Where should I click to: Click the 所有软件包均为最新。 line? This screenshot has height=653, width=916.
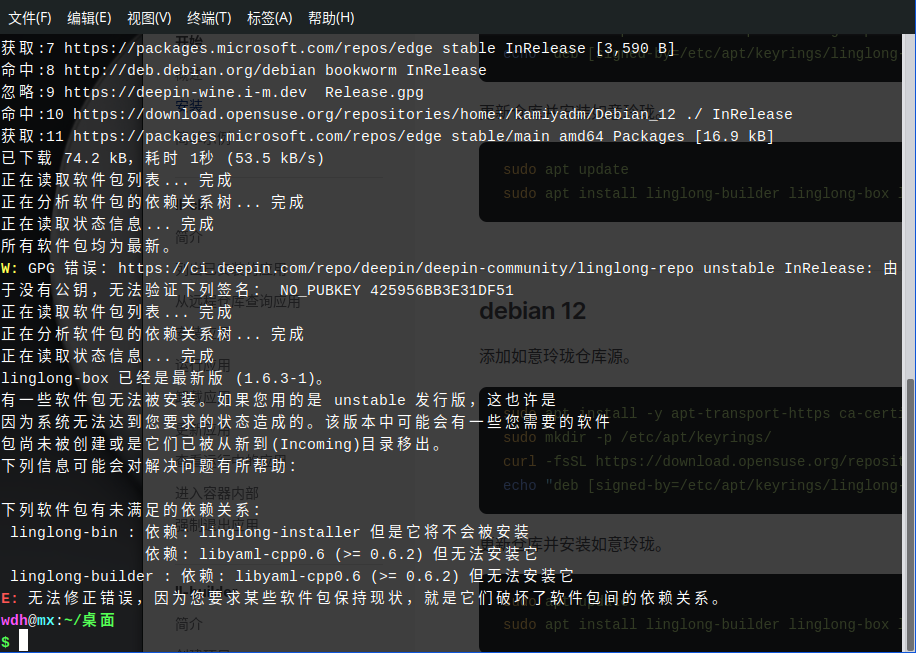86,246
